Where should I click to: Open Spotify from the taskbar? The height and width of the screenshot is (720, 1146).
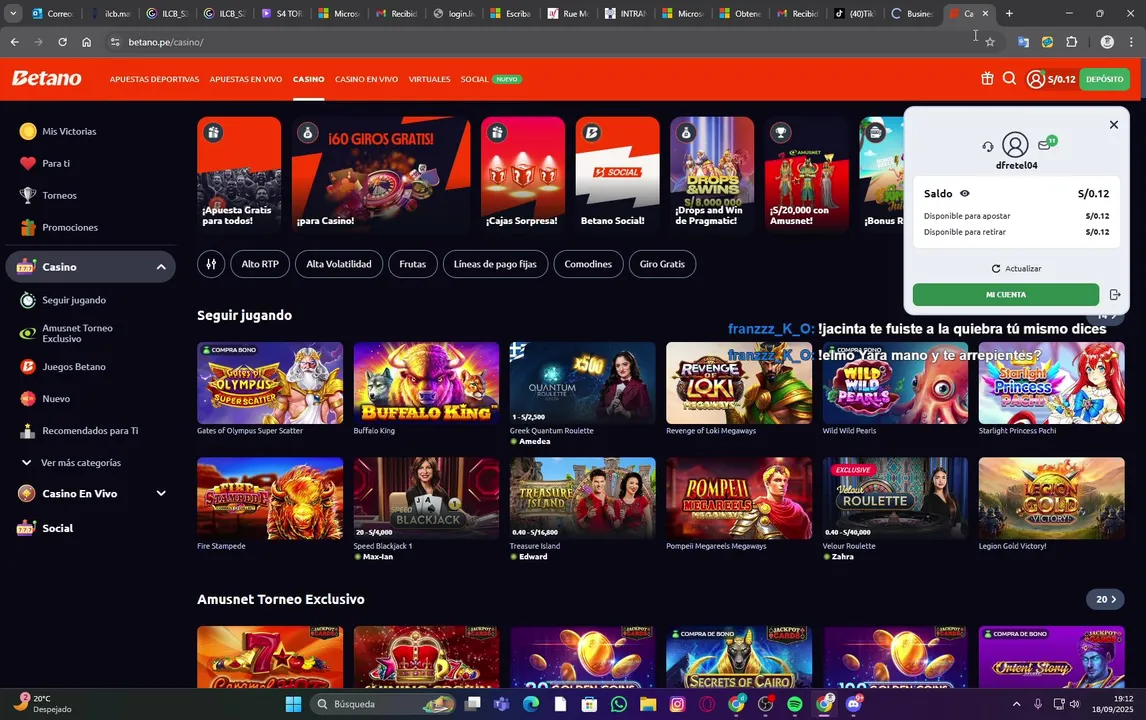click(794, 704)
